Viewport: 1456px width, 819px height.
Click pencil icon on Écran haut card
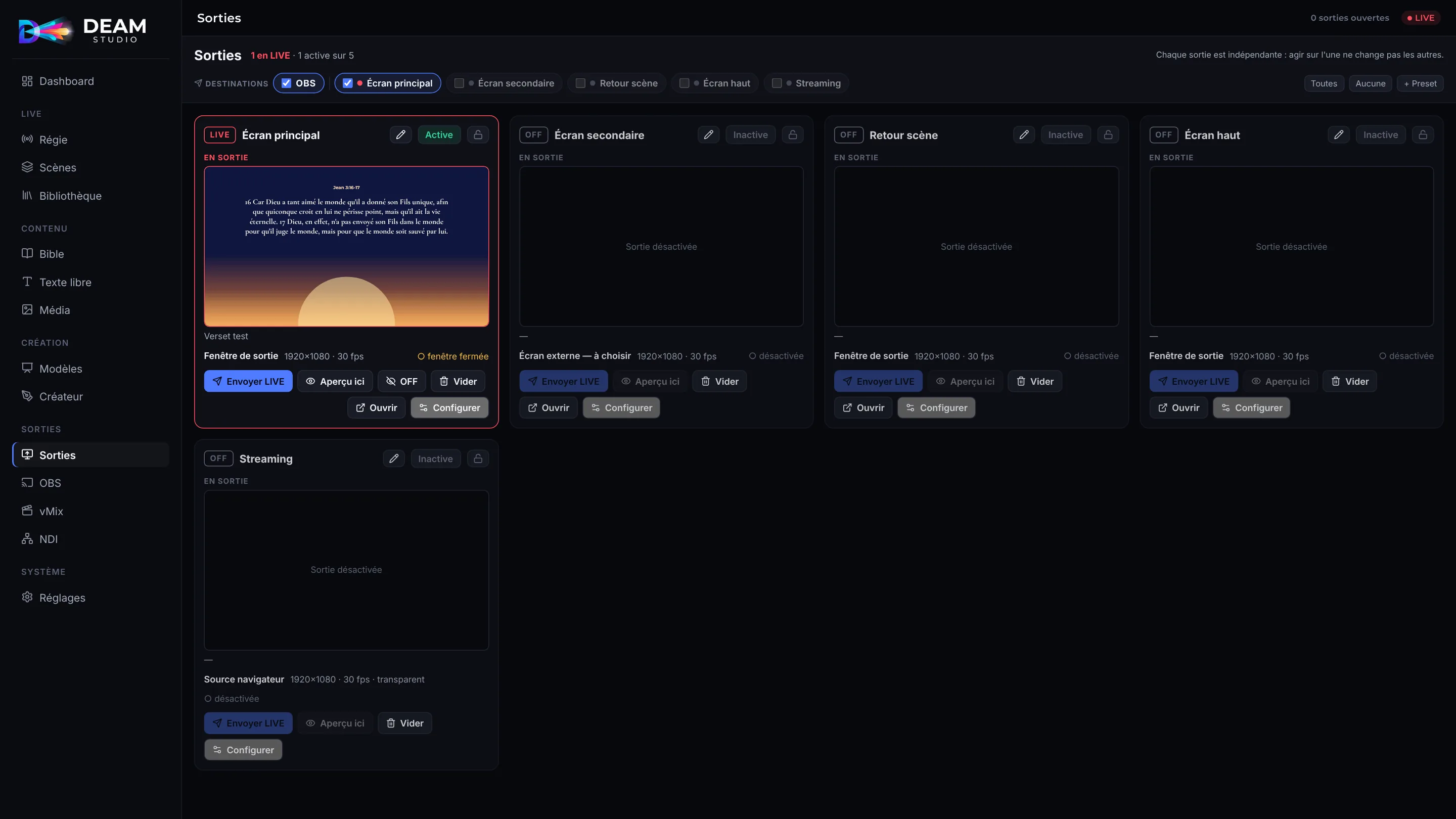[1338, 134]
